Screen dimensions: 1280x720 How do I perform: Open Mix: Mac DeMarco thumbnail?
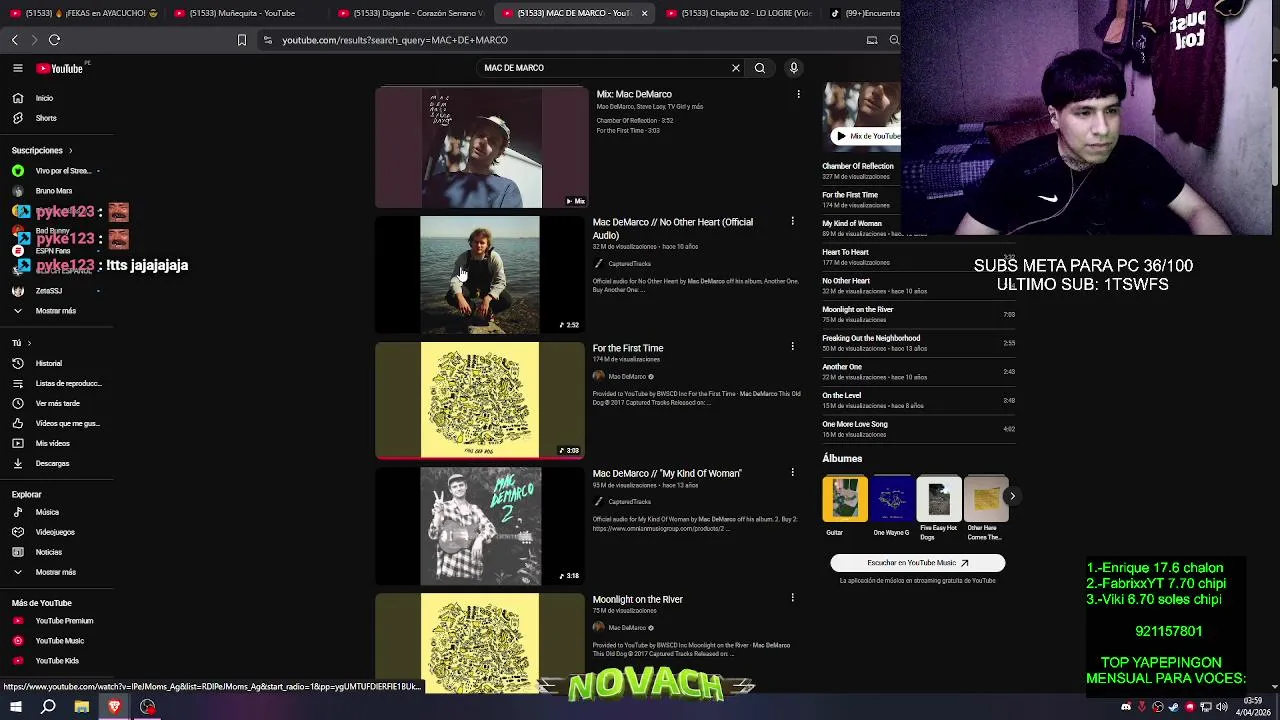481,147
